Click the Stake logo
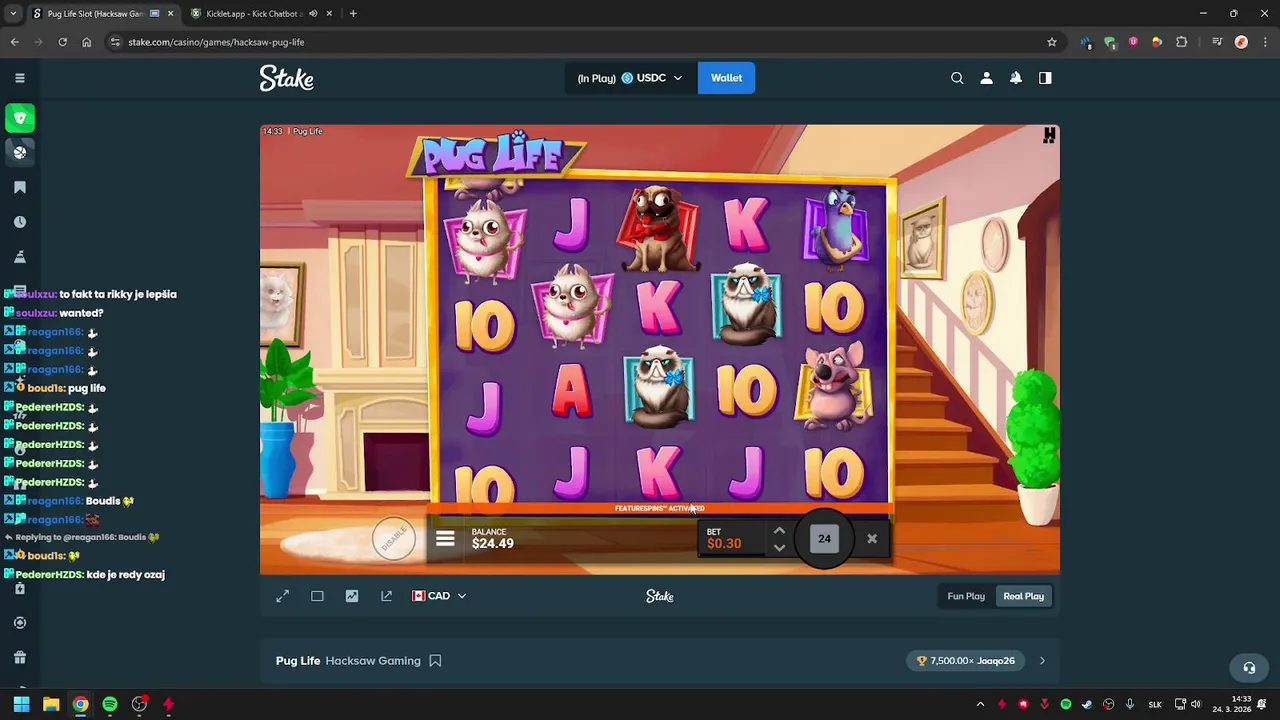This screenshot has width=1280, height=720. click(x=287, y=78)
